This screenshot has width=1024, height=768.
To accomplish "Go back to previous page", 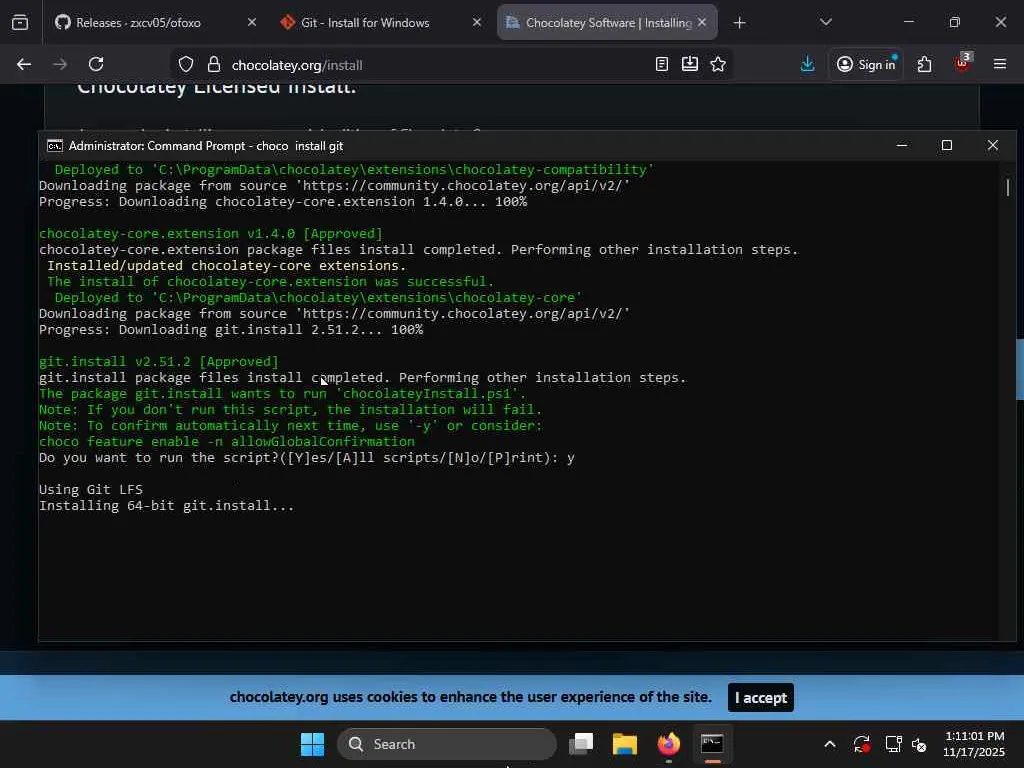I will [x=24, y=65].
